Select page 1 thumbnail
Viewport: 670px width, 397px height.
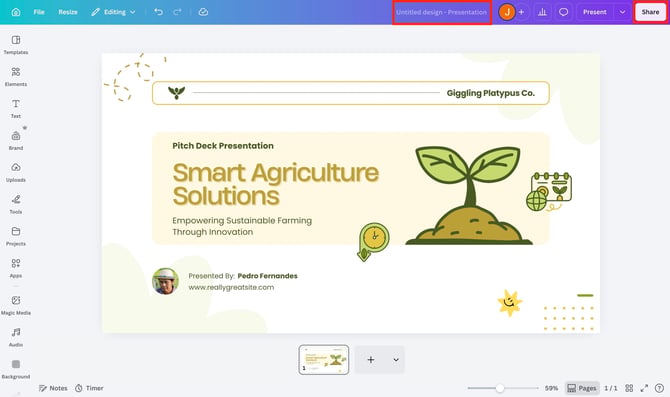(x=324, y=360)
